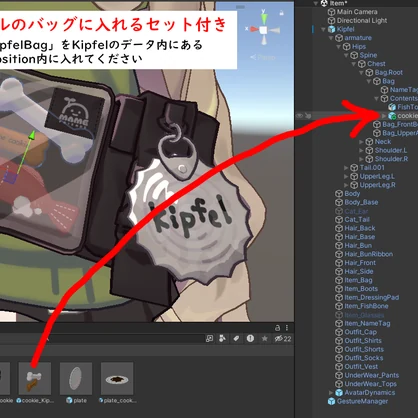The image size is (418, 418).
Task: Expand the cookie prefab arrow
Action: [384, 116]
